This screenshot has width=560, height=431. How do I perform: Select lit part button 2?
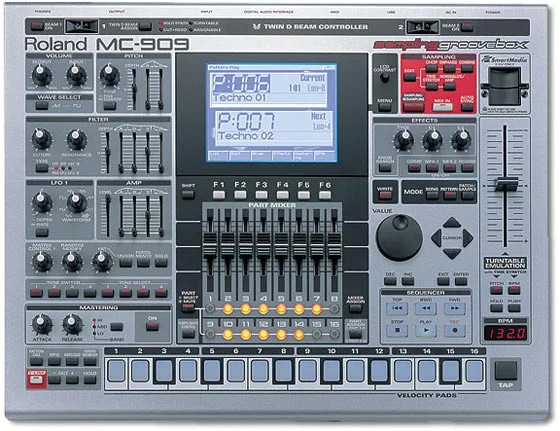228,309
